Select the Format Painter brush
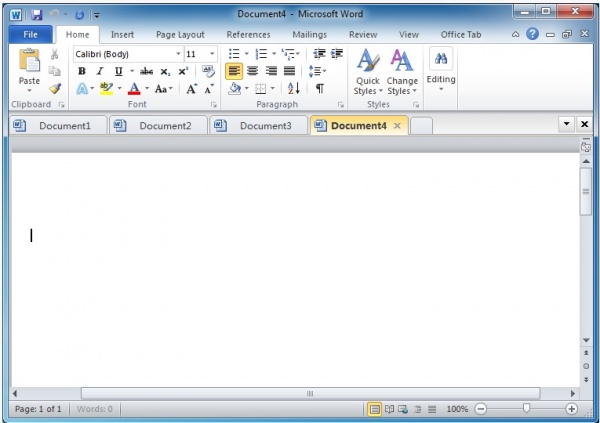 [x=55, y=89]
